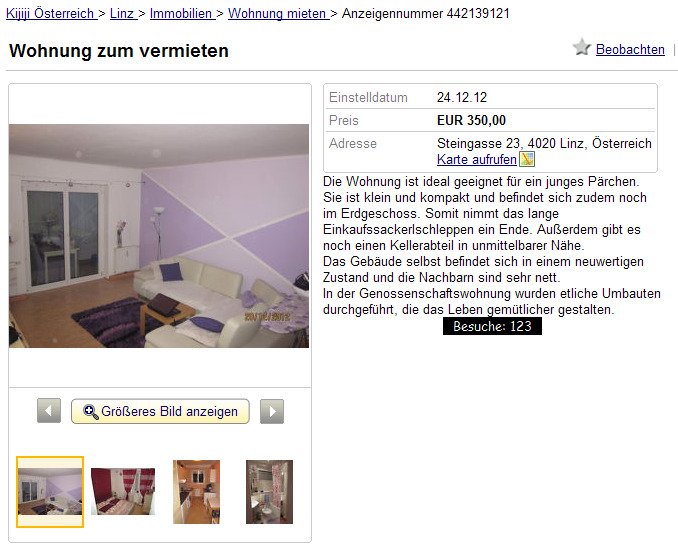Open the Linz breadcrumb link
The width and height of the screenshot is (678, 550).
coord(123,13)
